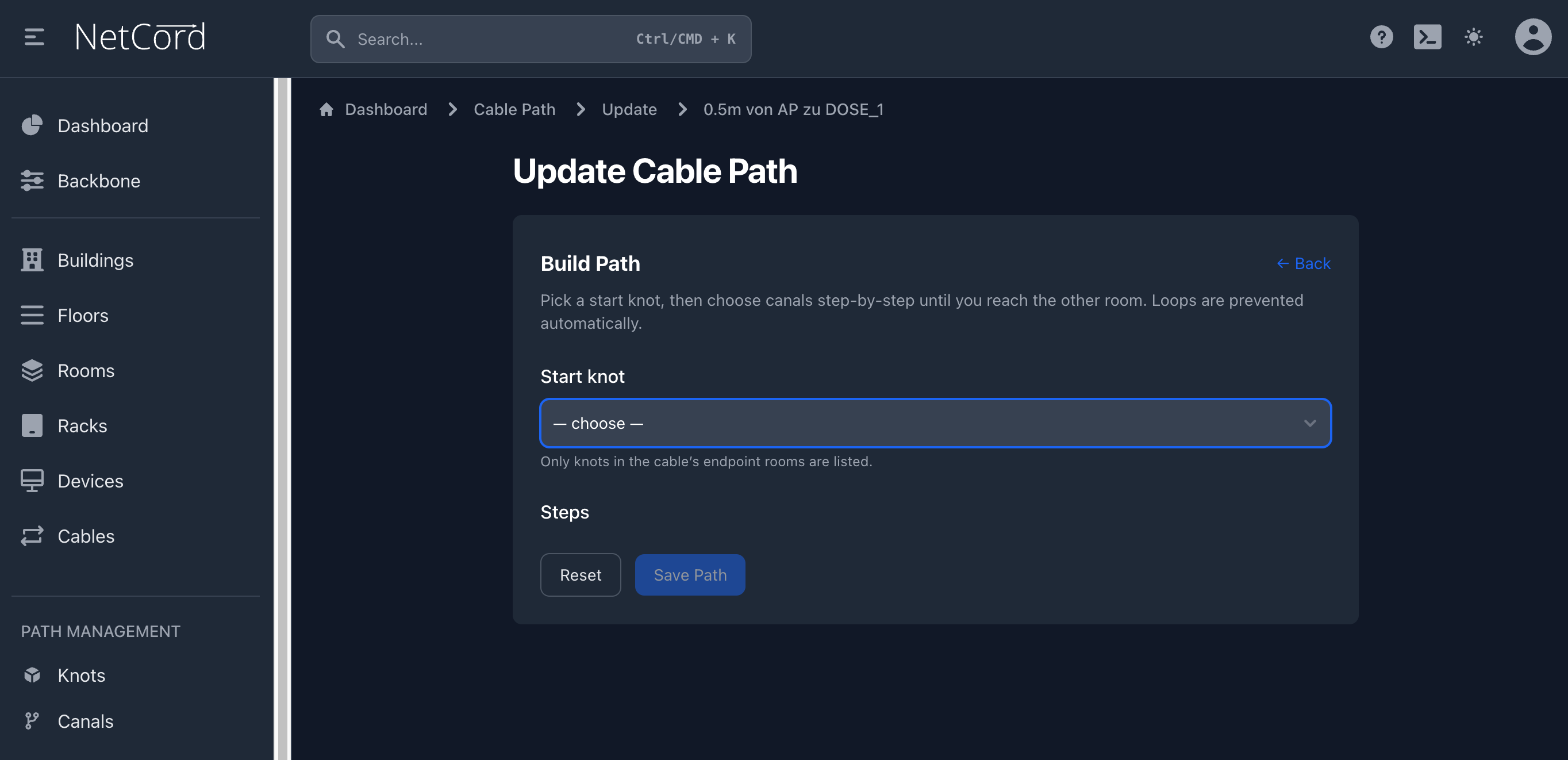Open the help question-mark icon
Image resolution: width=1568 pixels, height=760 pixels.
click(1381, 37)
